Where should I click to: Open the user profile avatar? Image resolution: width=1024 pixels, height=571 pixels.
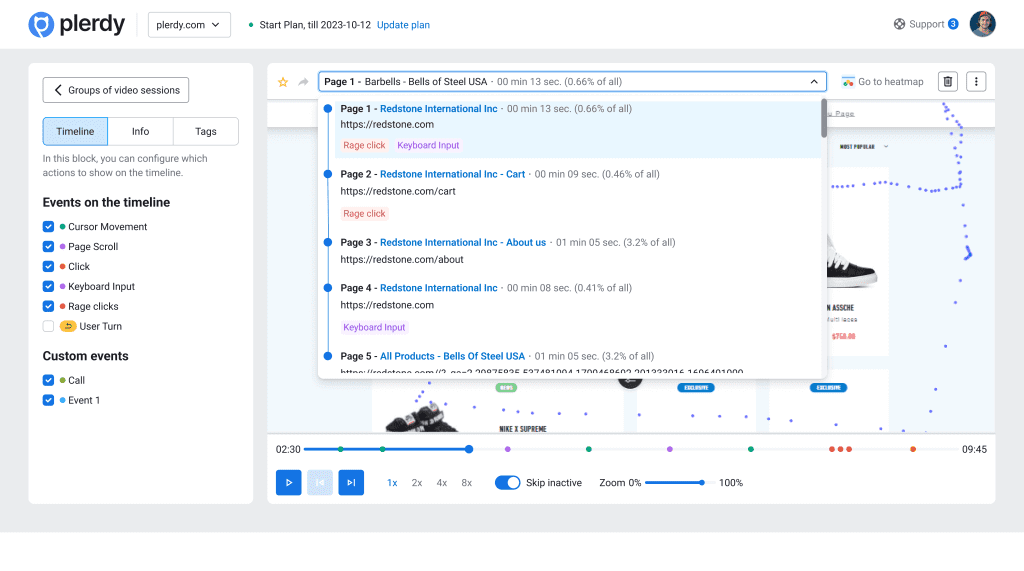[982, 24]
